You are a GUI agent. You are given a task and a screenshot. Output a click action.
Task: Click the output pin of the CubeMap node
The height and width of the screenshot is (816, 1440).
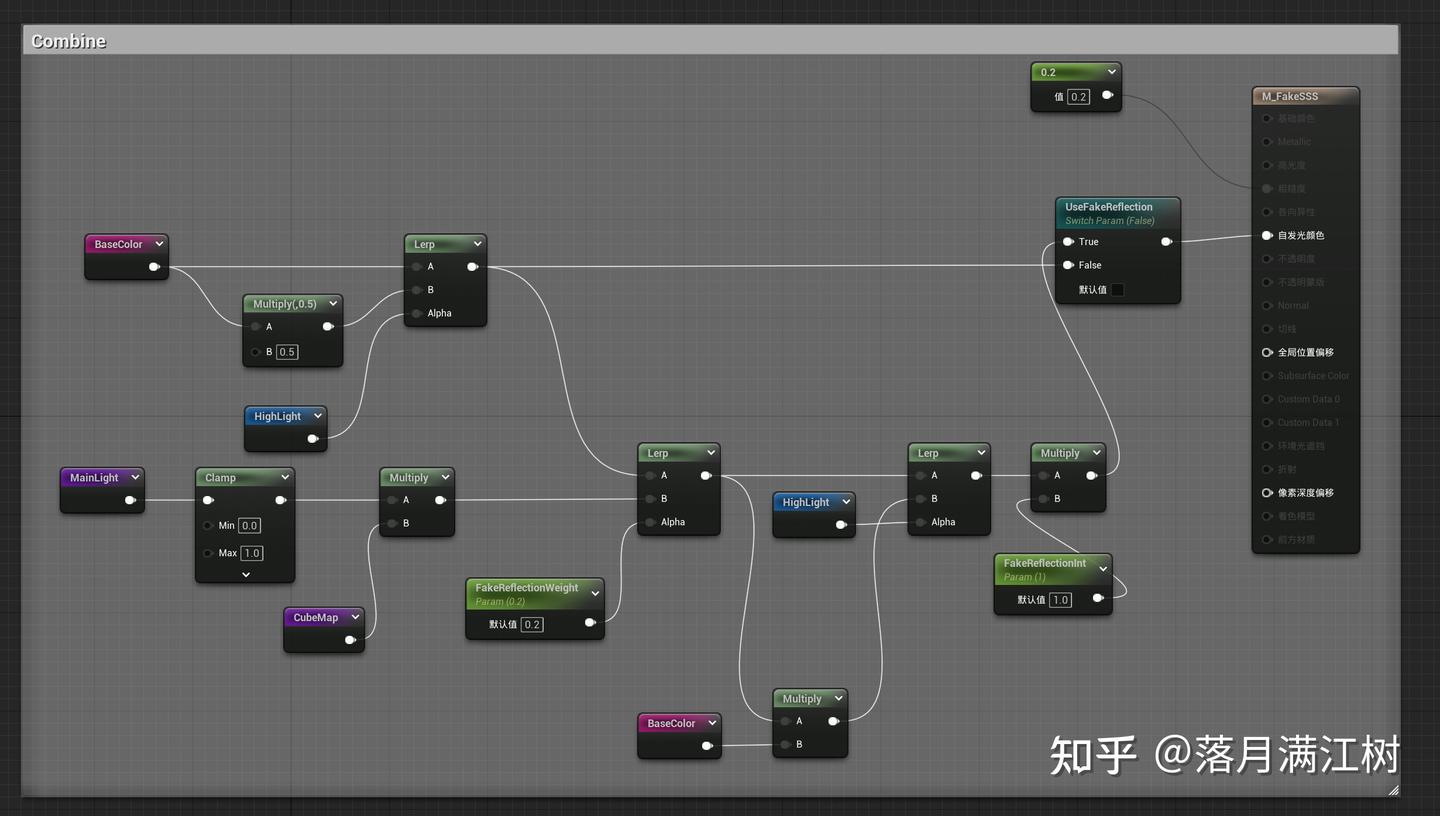(350, 640)
